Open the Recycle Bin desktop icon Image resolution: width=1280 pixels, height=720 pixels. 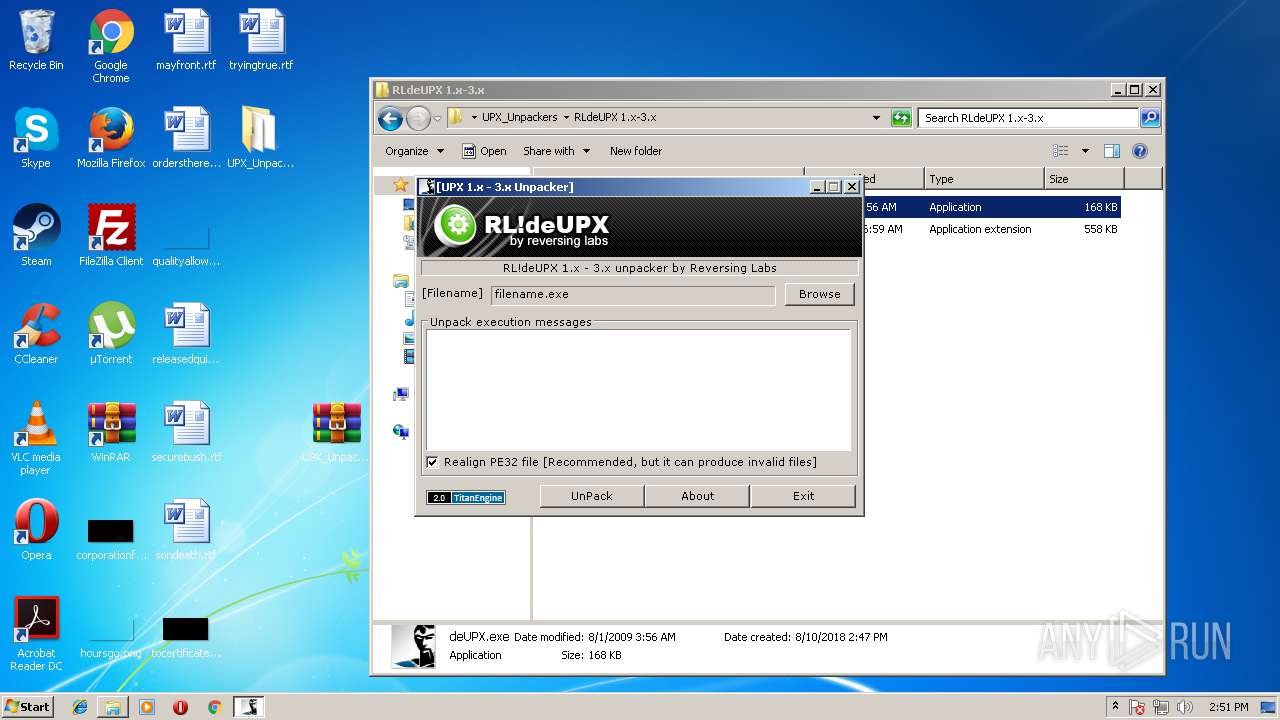point(36,40)
